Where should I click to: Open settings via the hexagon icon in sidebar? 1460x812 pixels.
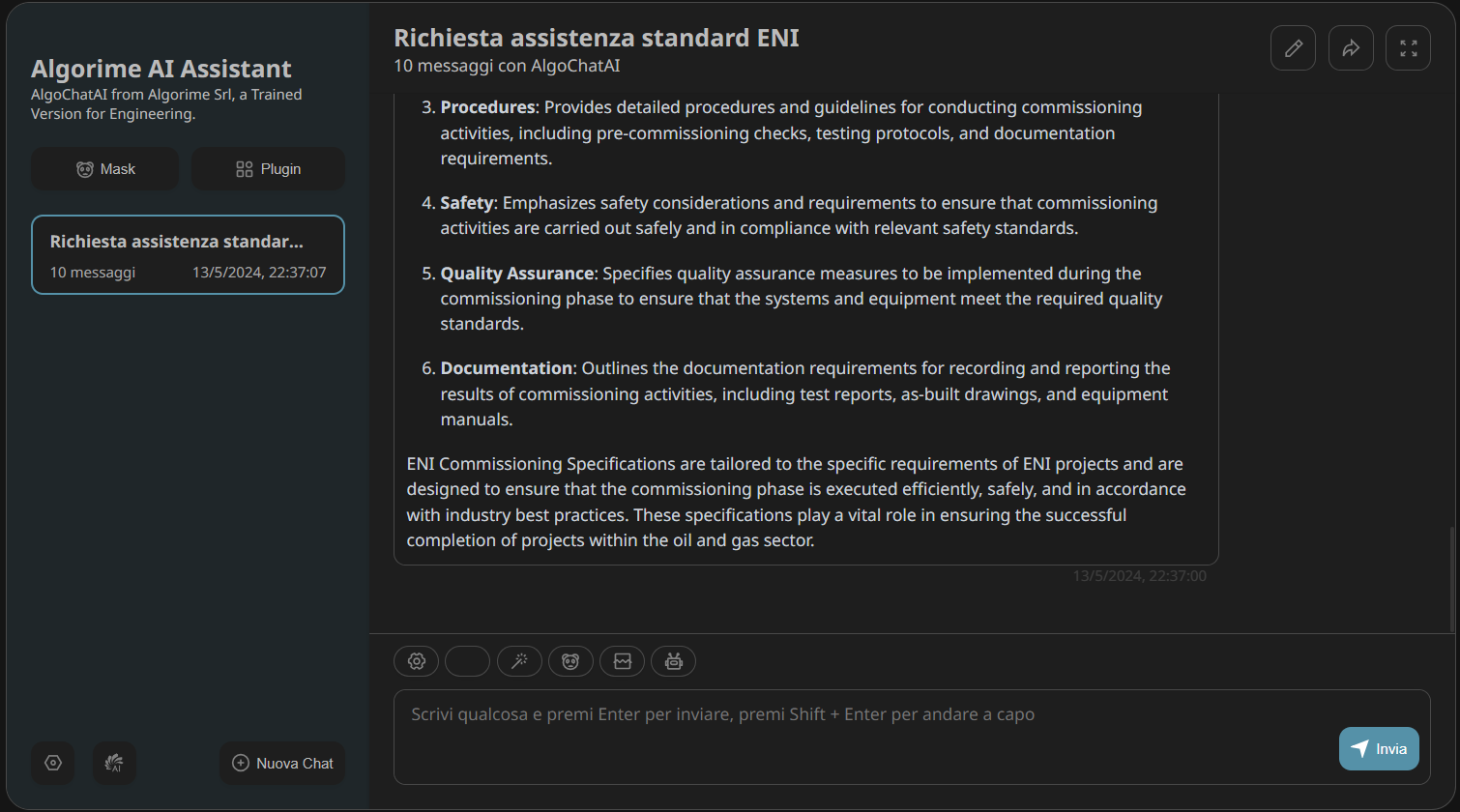pyautogui.click(x=53, y=763)
